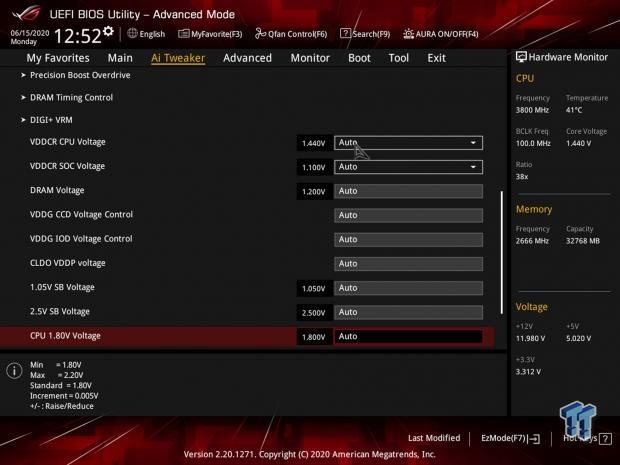The width and height of the screenshot is (620, 465).
Task: Click the ROG logo icon
Action: click(x=26, y=13)
